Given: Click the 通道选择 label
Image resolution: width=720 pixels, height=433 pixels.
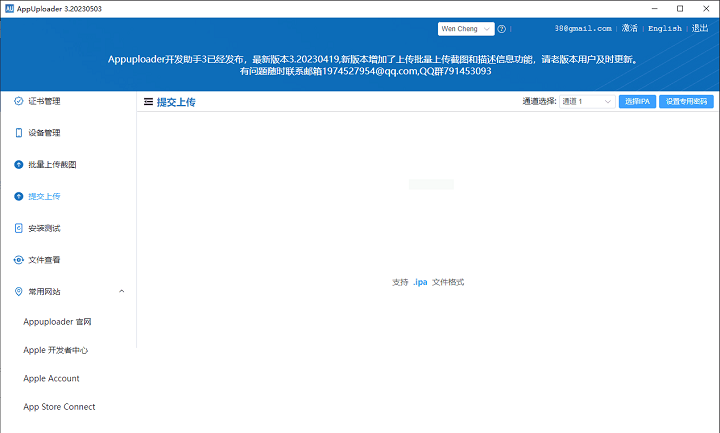Looking at the screenshot, I should pos(539,101).
